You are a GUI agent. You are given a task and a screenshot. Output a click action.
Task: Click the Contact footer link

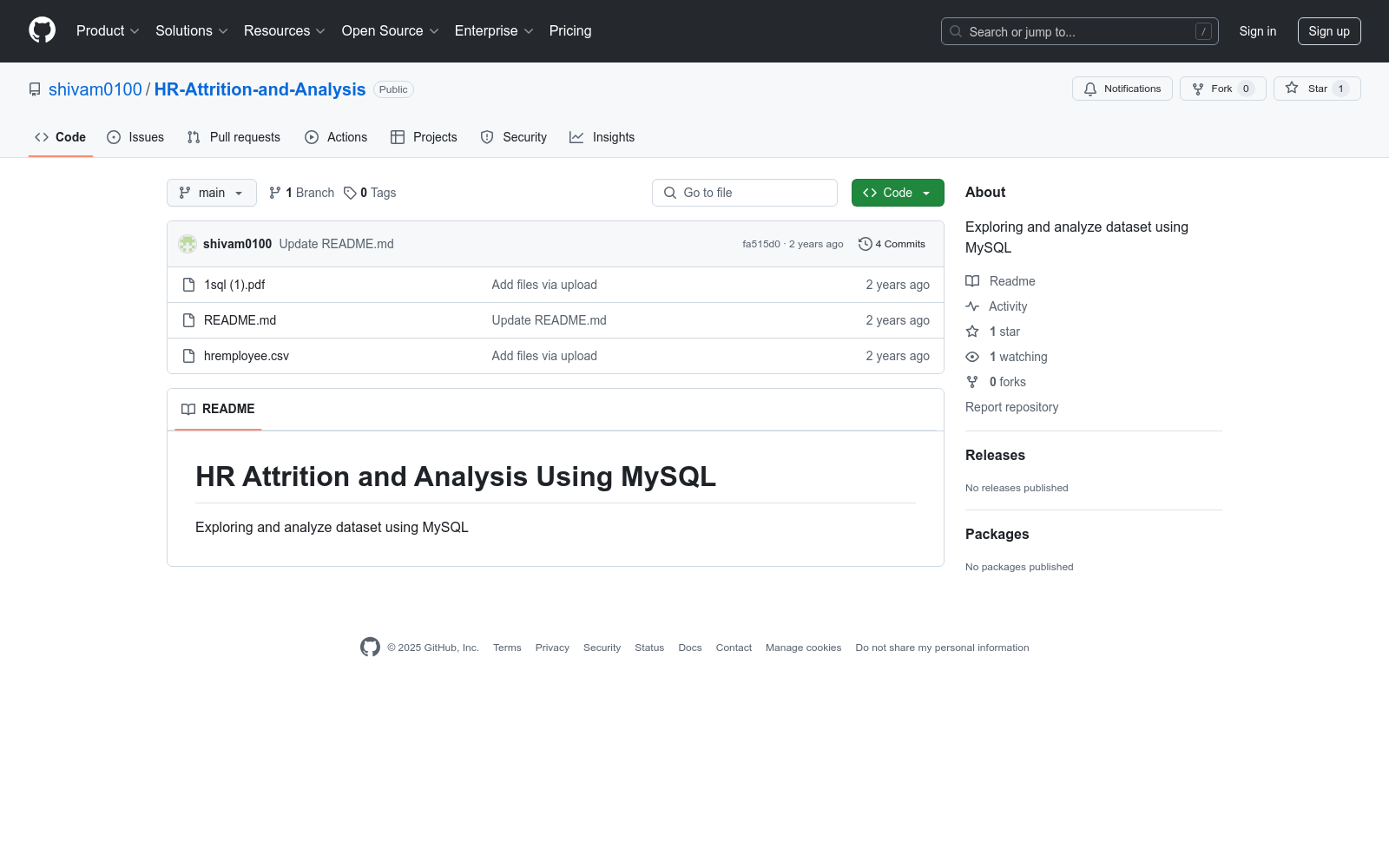(x=734, y=648)
